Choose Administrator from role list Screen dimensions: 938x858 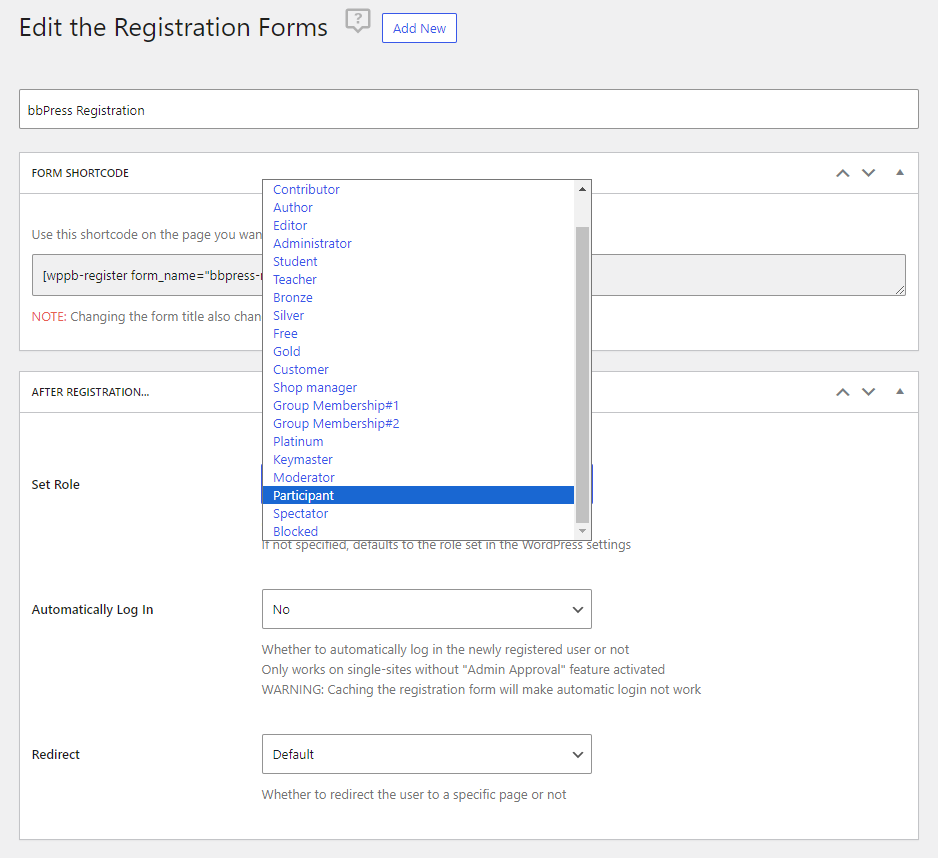click(x=312, y=243)
